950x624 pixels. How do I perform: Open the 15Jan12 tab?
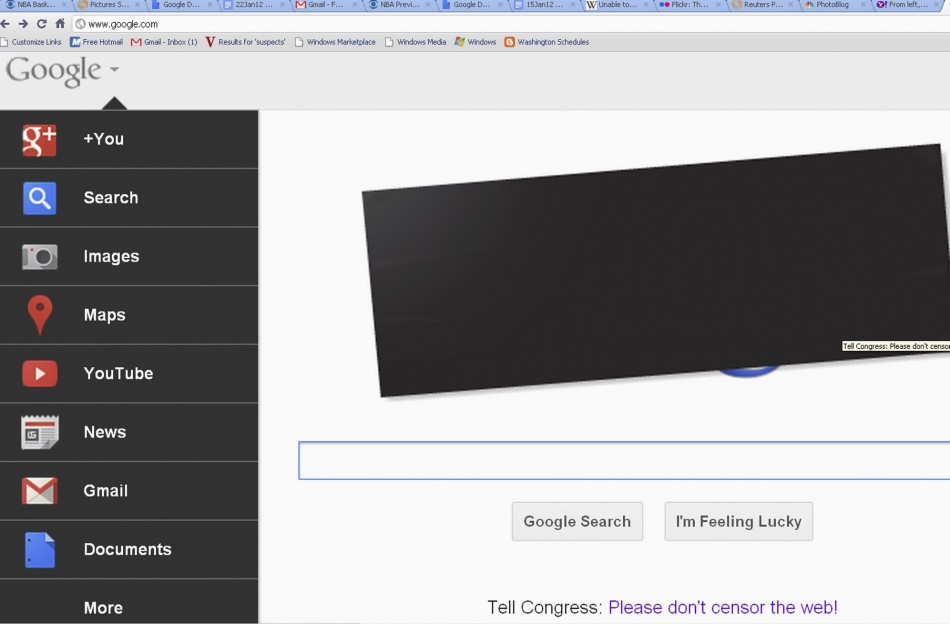pos(544,5)
